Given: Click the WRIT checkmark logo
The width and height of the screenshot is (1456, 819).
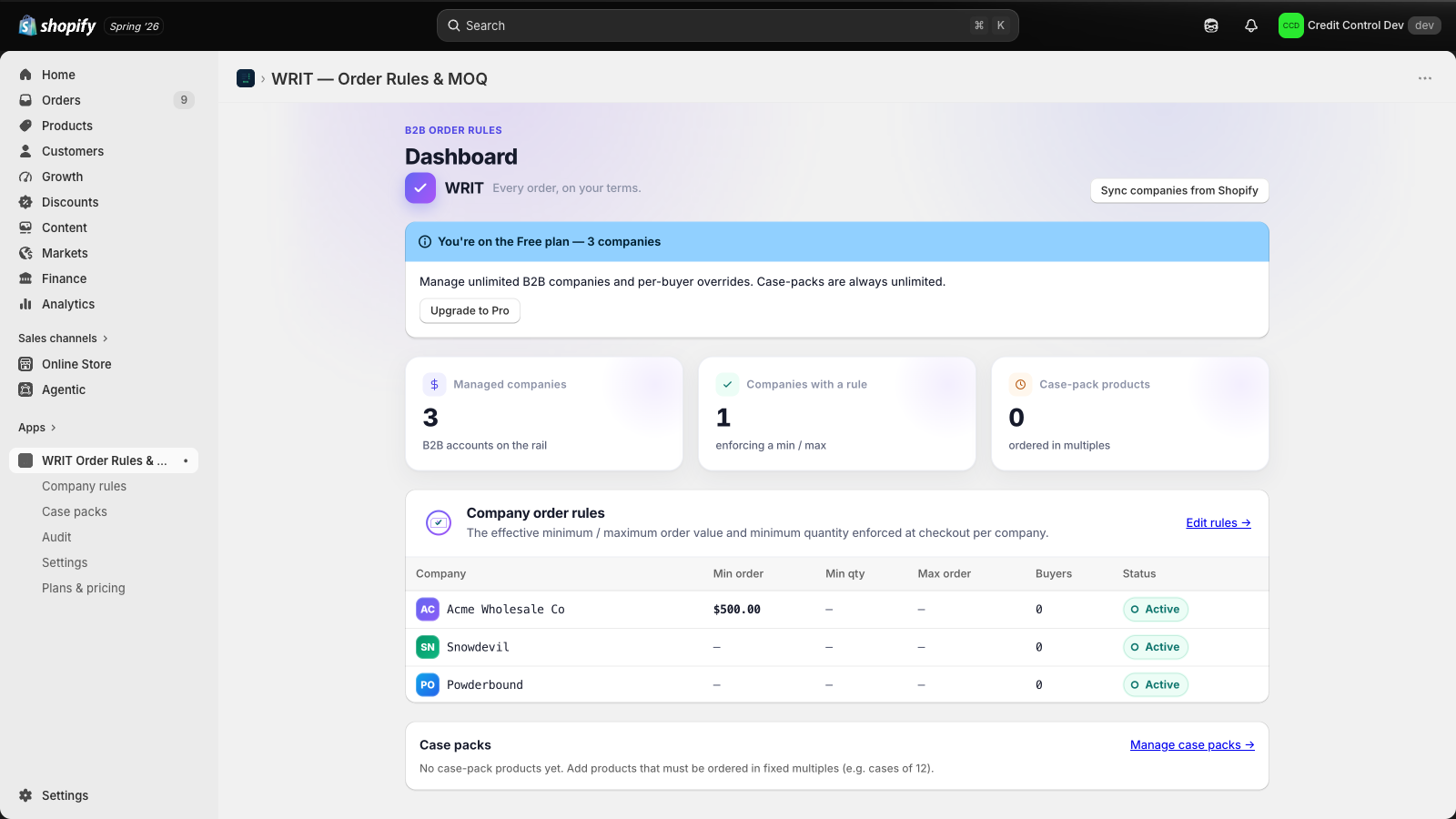Looking at the screenshot, I should (420, 188).
